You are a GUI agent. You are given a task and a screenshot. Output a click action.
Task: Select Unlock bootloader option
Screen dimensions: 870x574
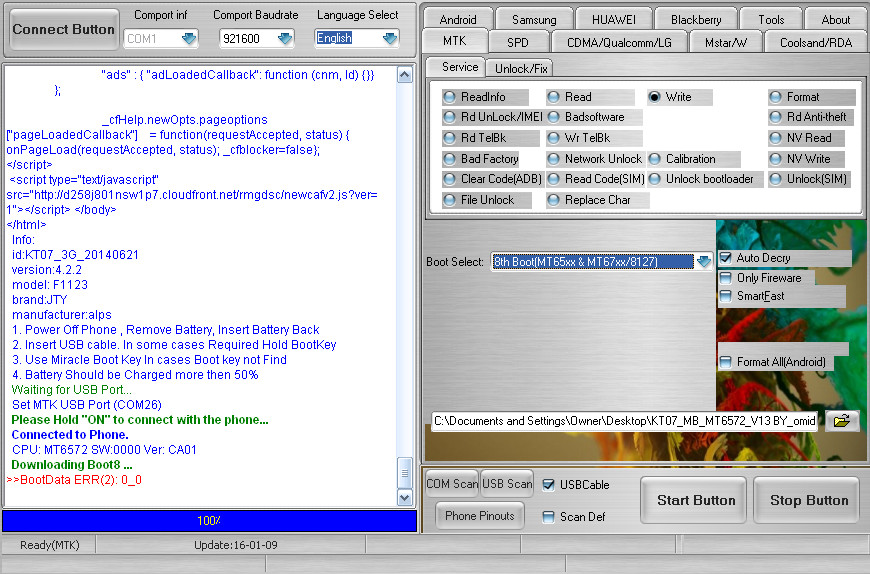[x=705, y=179]
